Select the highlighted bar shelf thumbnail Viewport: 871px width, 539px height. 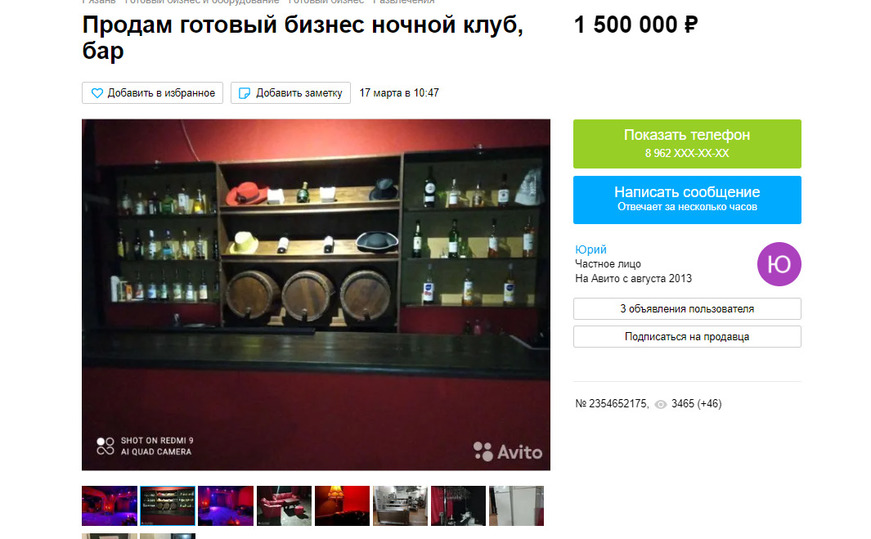168,506
